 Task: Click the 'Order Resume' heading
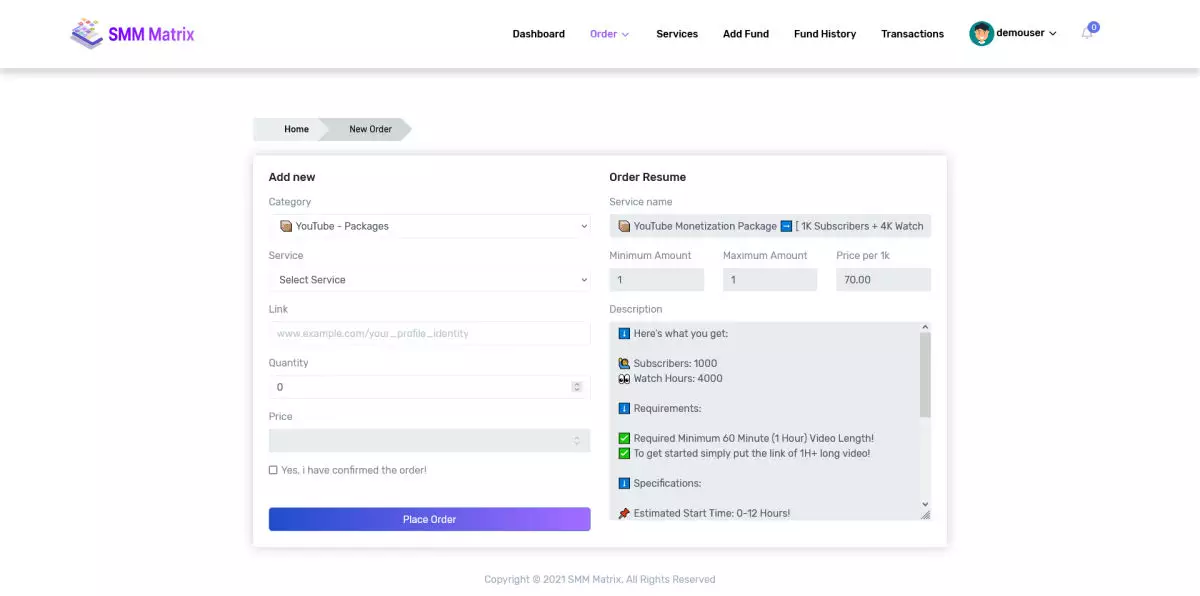[x=648, y=177]
